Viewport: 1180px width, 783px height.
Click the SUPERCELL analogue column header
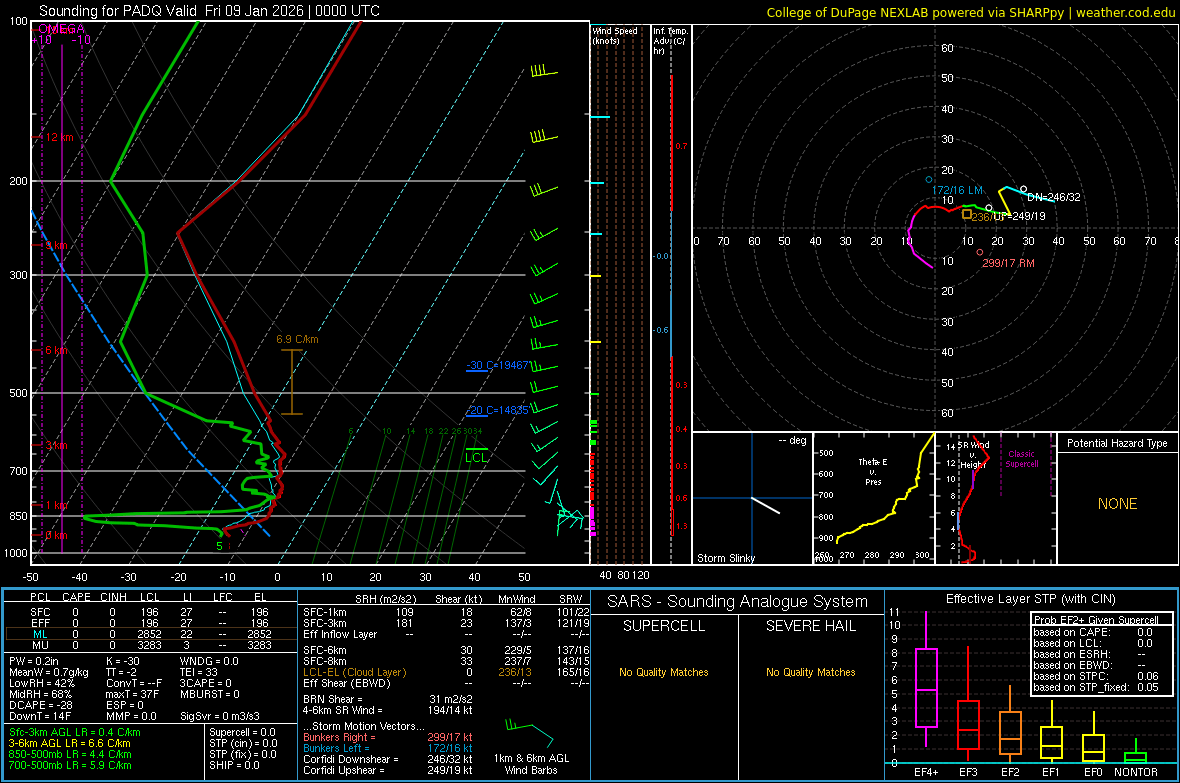coord(664,626)
